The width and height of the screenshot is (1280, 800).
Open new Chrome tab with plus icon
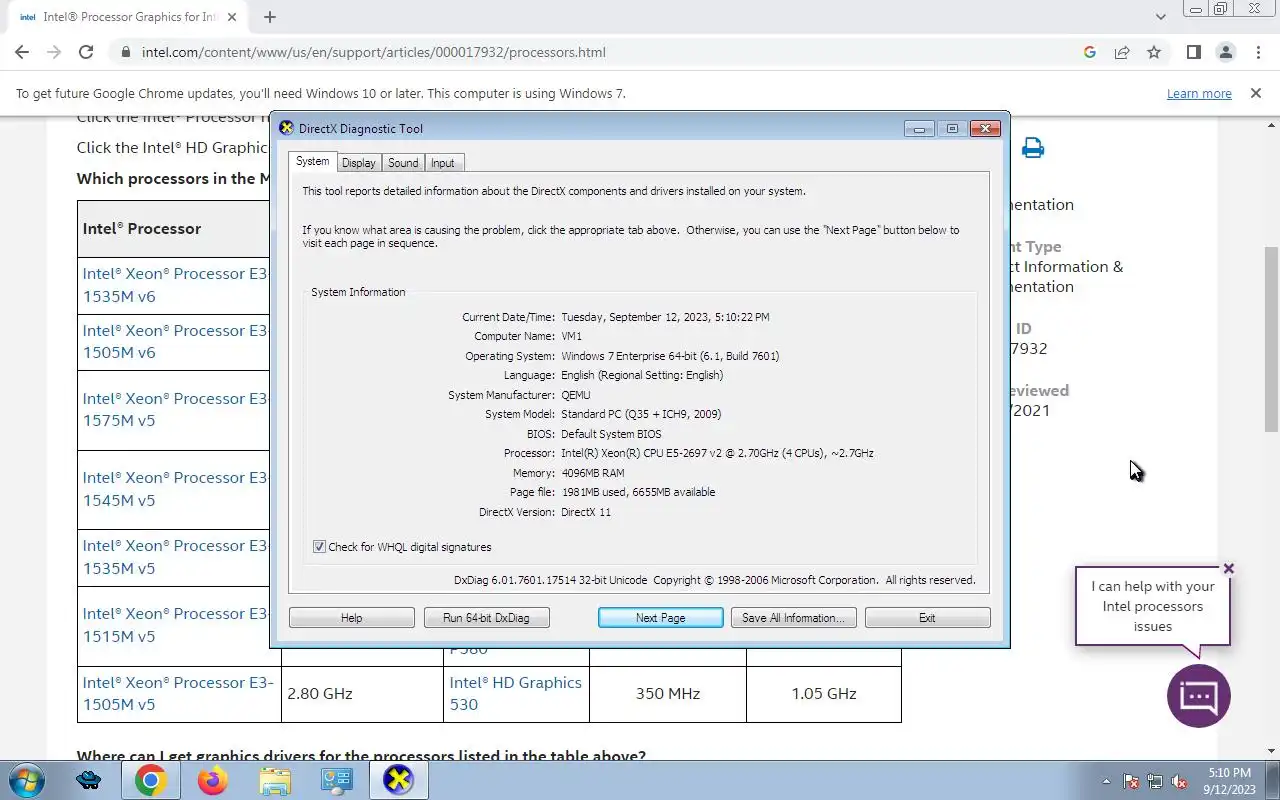pyautogui.click(x=270, y=17)
